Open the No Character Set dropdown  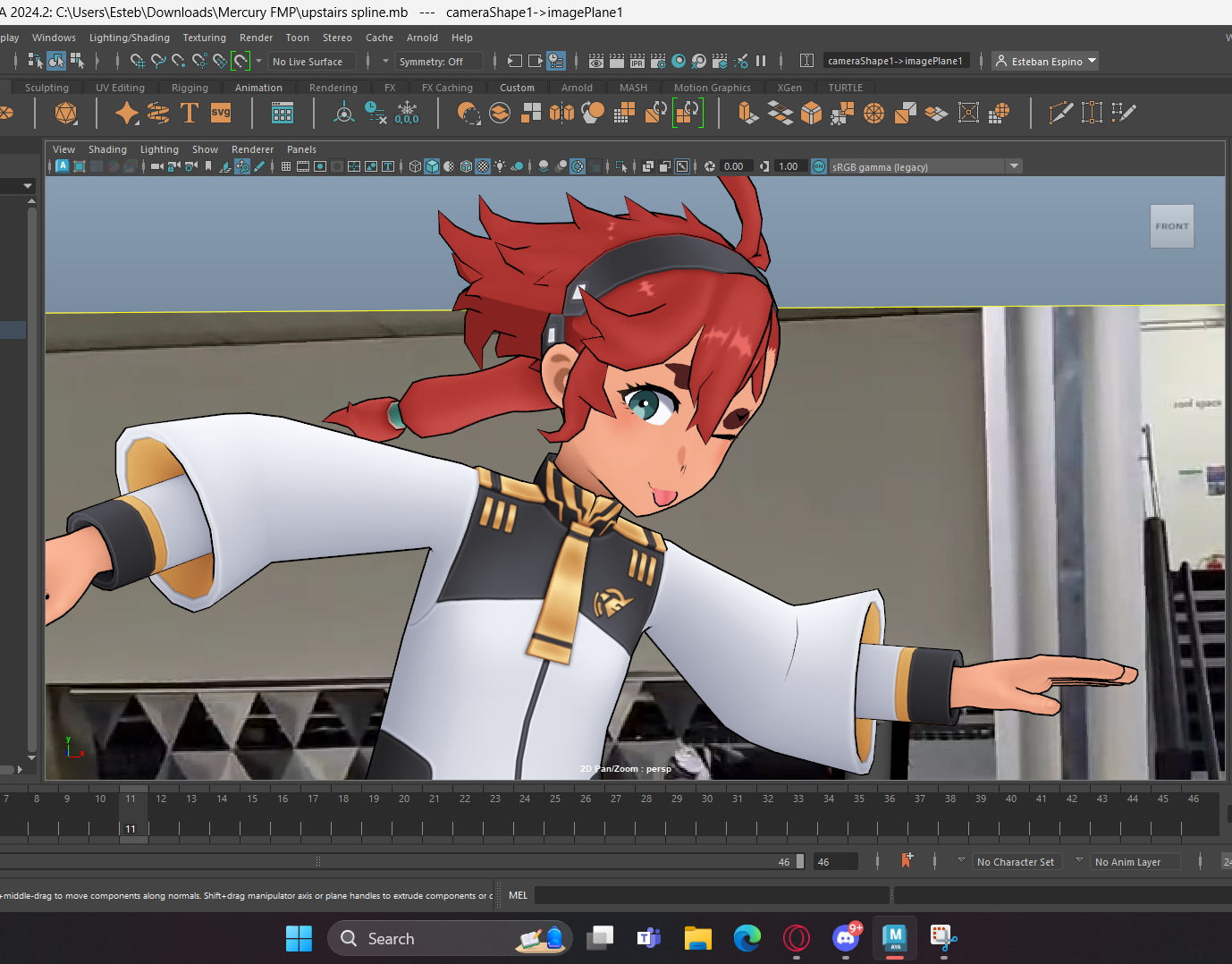[1017, 861]
